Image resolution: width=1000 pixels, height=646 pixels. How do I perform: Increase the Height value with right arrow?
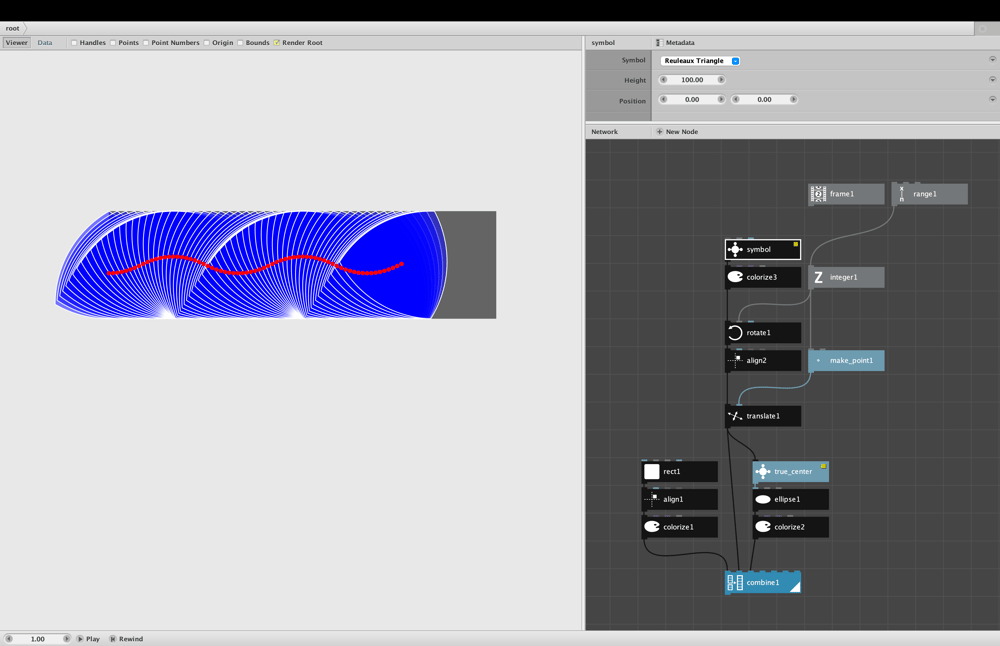click(x=721, y=80)
